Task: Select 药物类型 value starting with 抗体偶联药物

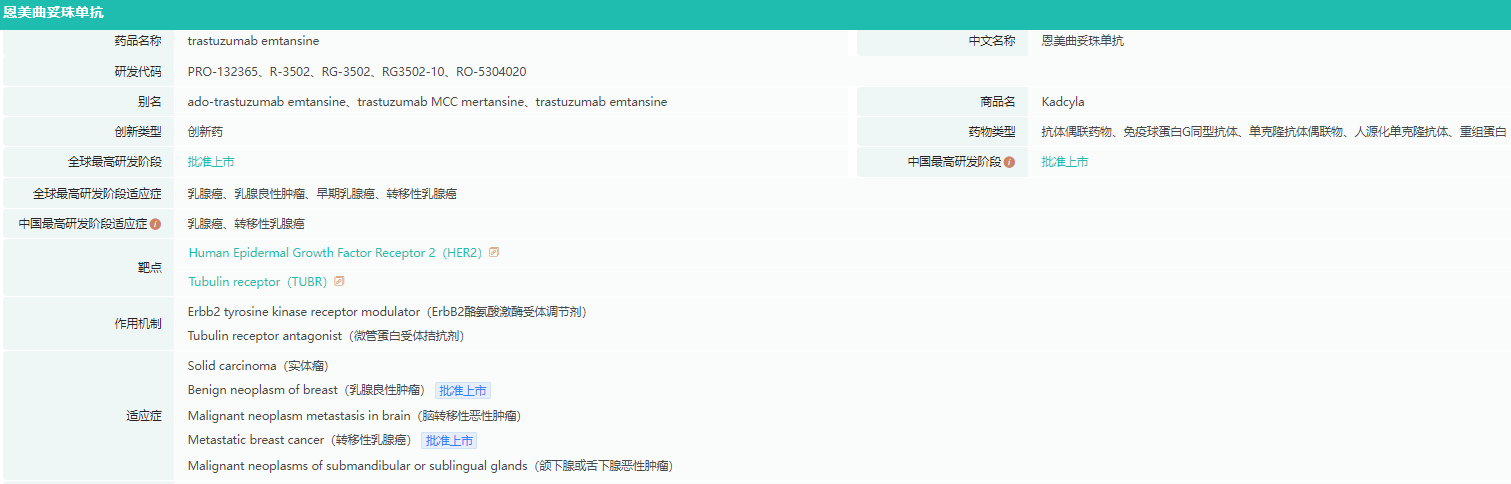Action: 1274,132
